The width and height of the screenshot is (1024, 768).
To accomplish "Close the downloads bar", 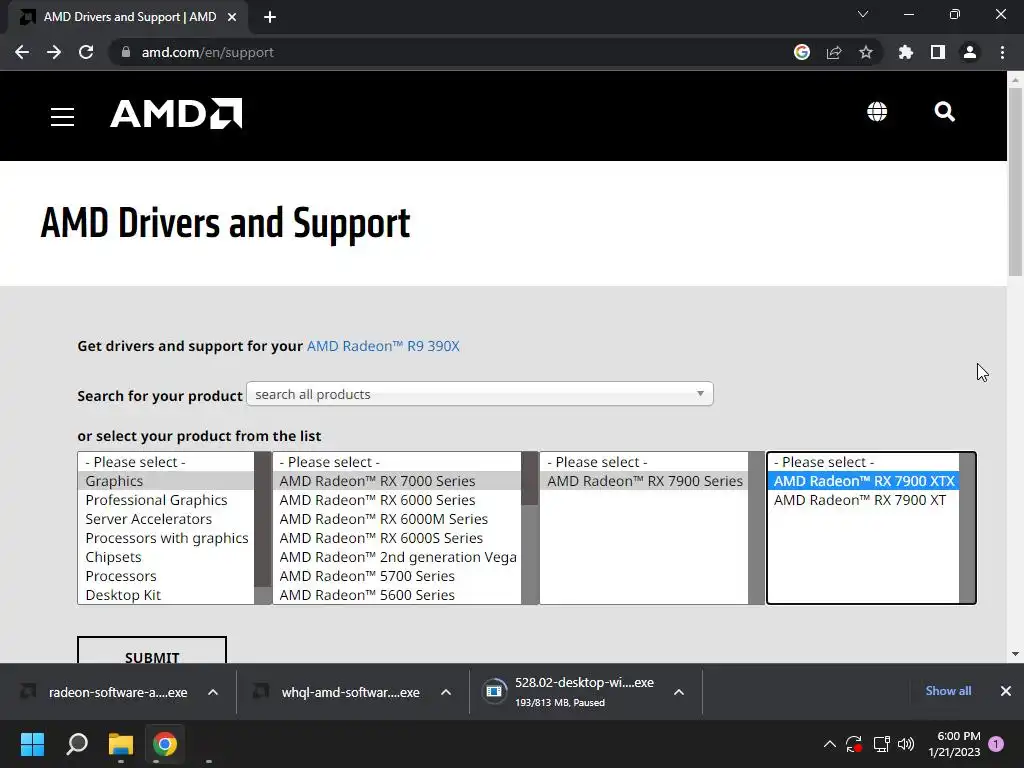I will (1006, 691).
